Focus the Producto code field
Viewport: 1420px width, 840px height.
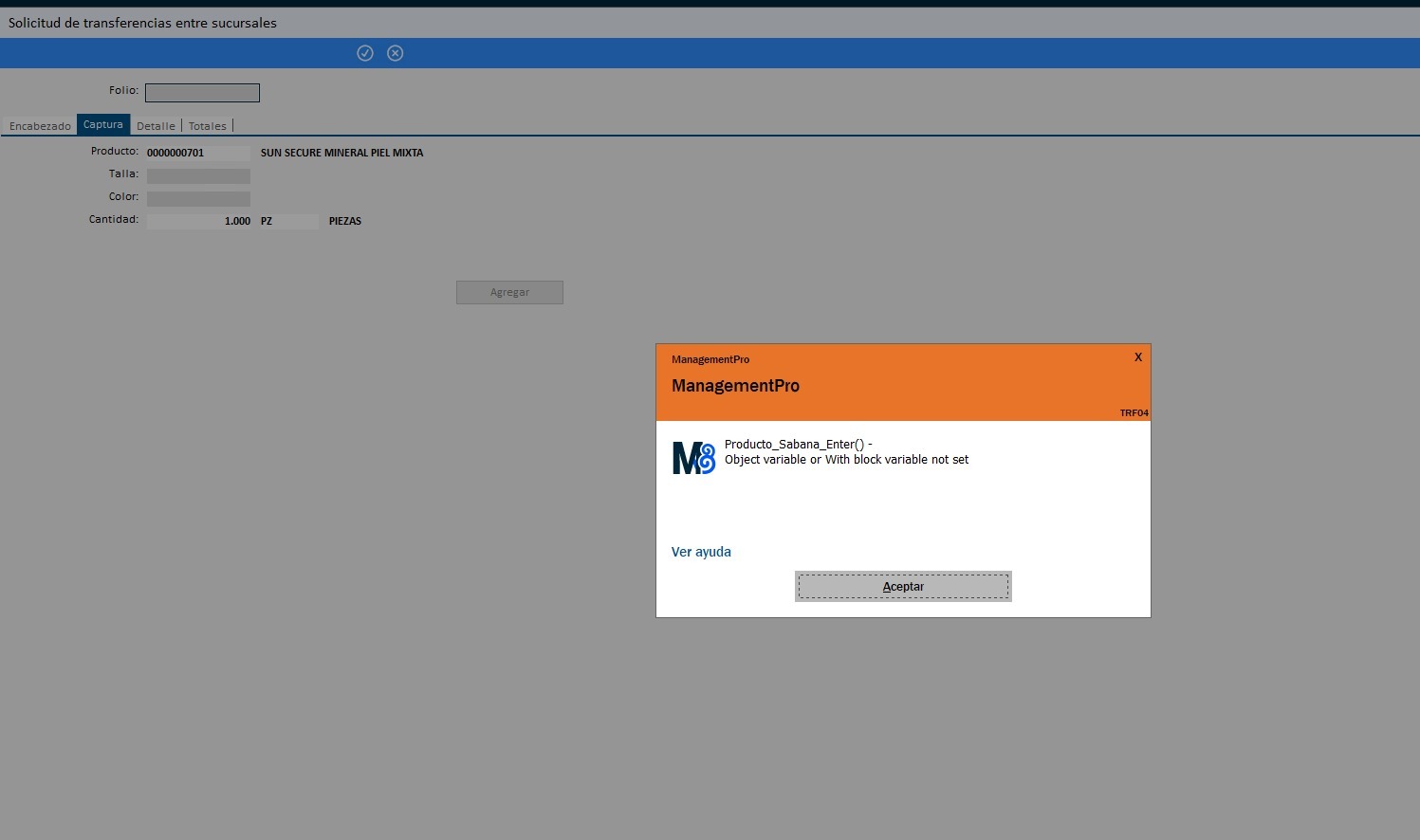click(198, 153)
